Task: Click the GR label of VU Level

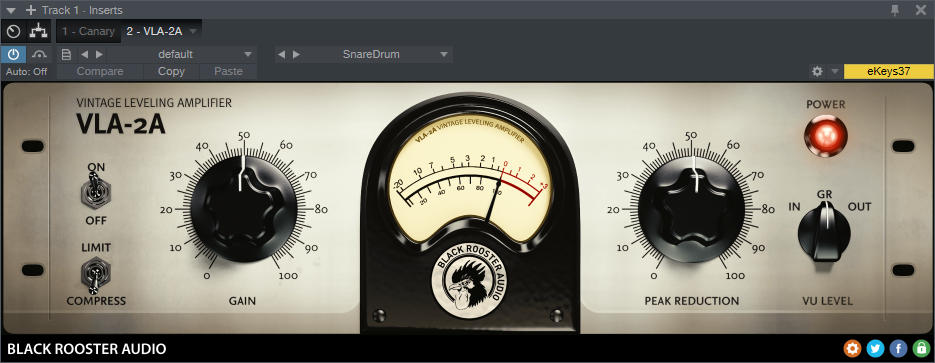Action: [825, 194]
